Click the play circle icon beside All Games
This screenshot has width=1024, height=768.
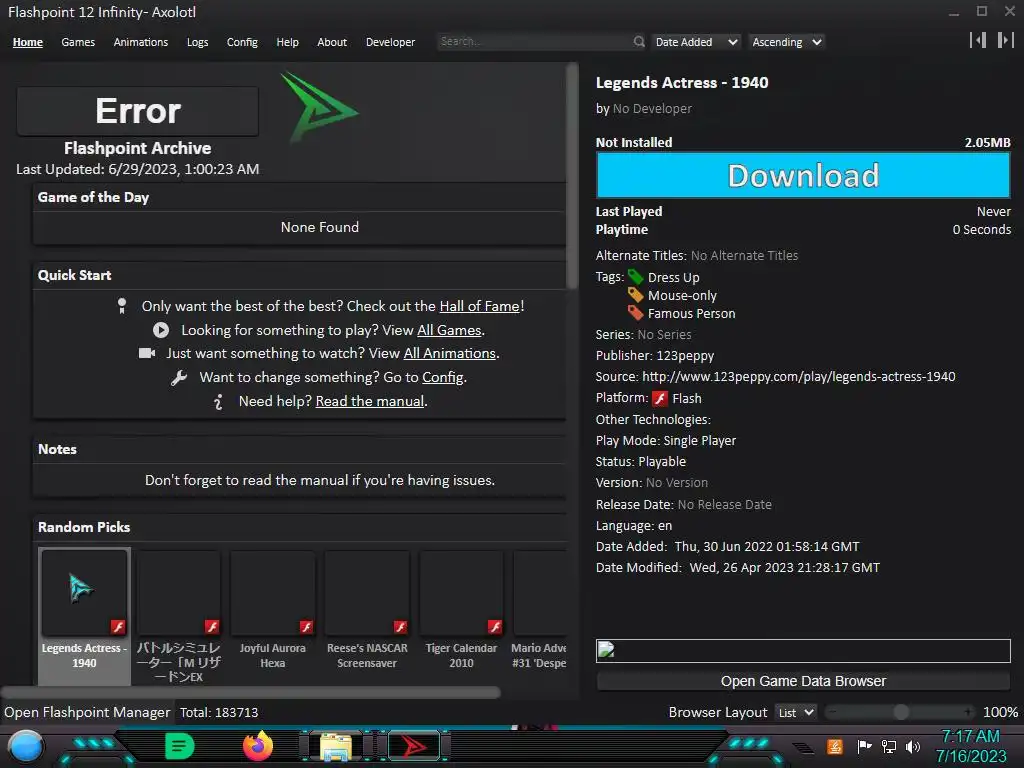point(161,330)
